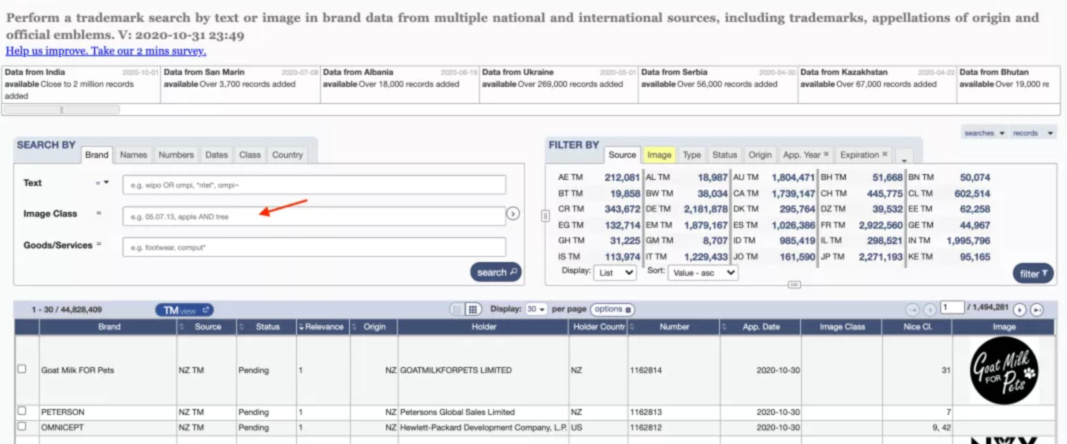This screenshot has width=1067, height=444.
Task: Tick the PETERSON row checkbox
Action: click(x=22, y=411)
